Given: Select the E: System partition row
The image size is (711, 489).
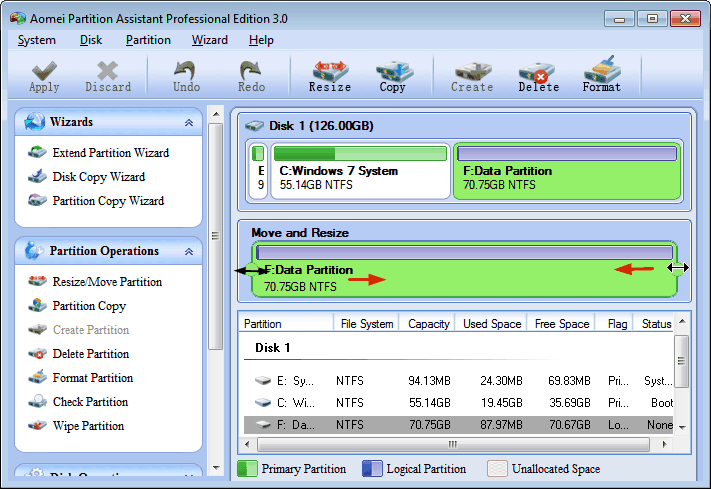Looking at the screenshot, I should pyautogui.click(x=458, y=381).
